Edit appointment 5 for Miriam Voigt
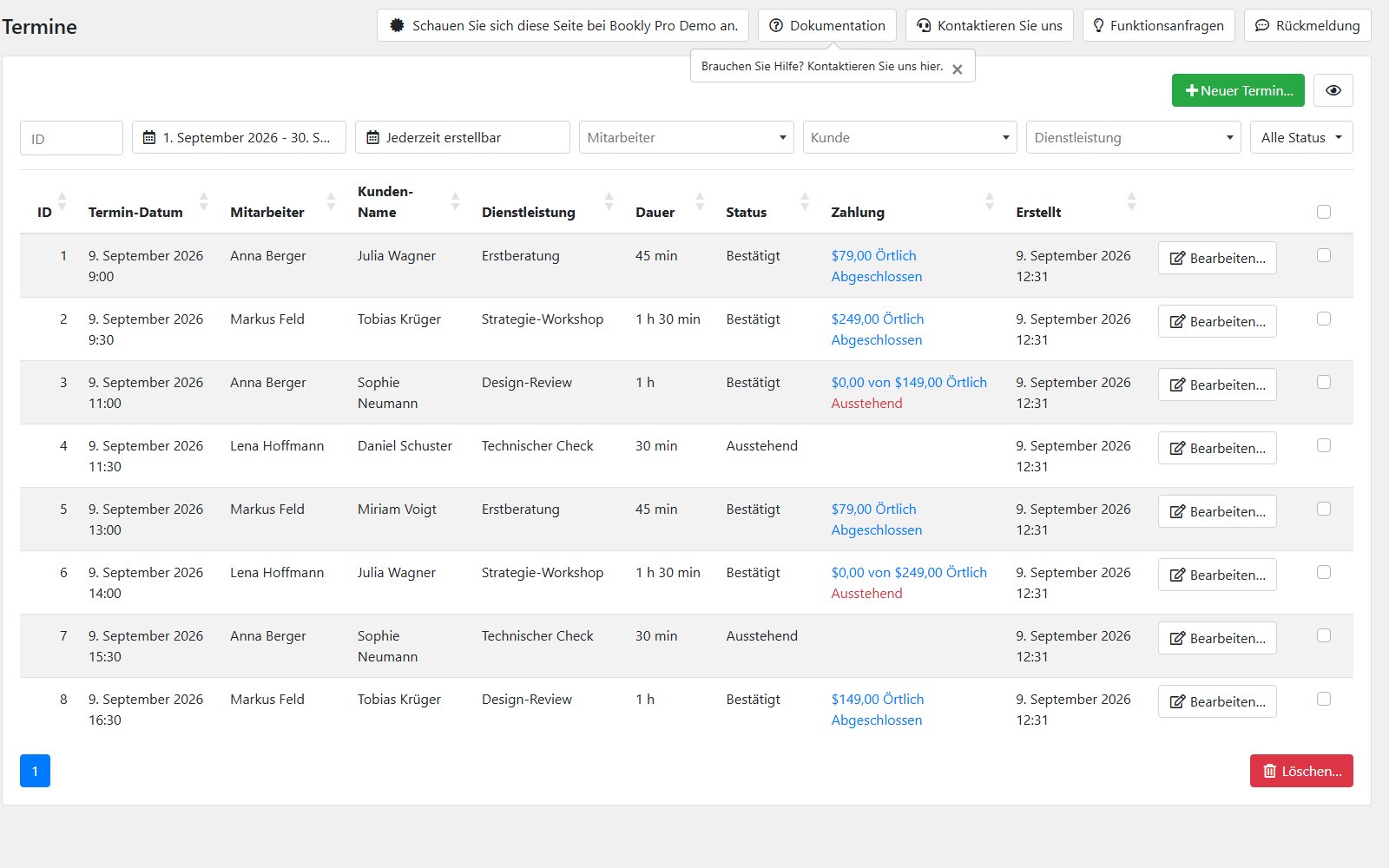The height and width of the screenshot is (868, 1389). click(x=1217, y=511)
